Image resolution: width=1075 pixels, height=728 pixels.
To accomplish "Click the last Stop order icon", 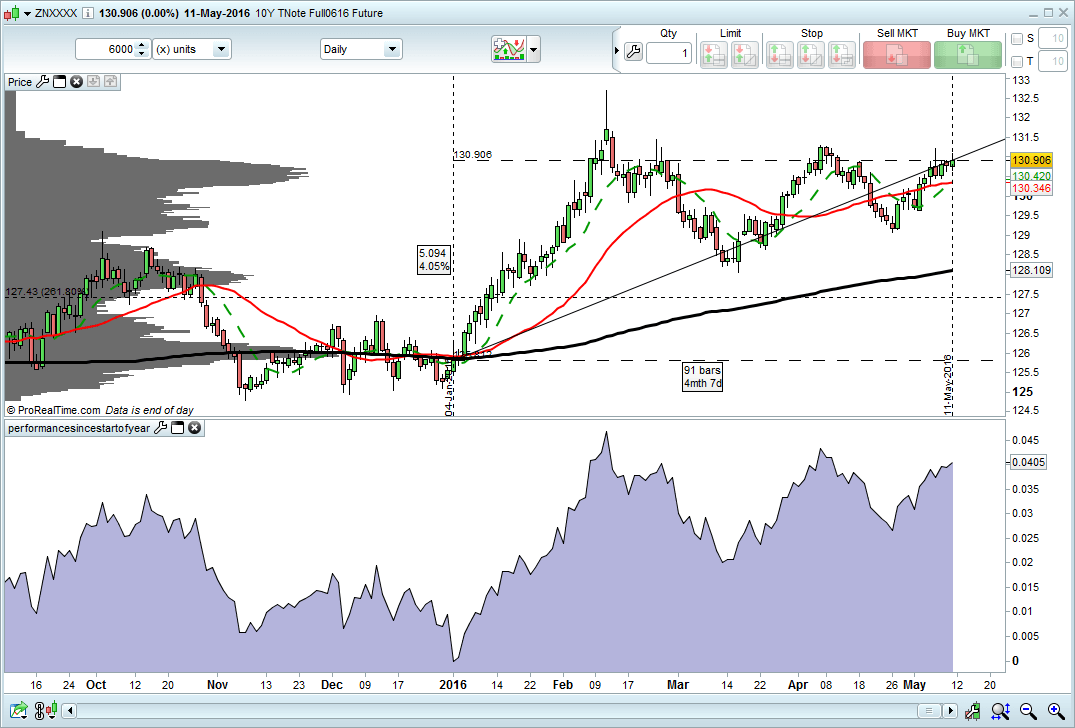I will click(842, 55).
